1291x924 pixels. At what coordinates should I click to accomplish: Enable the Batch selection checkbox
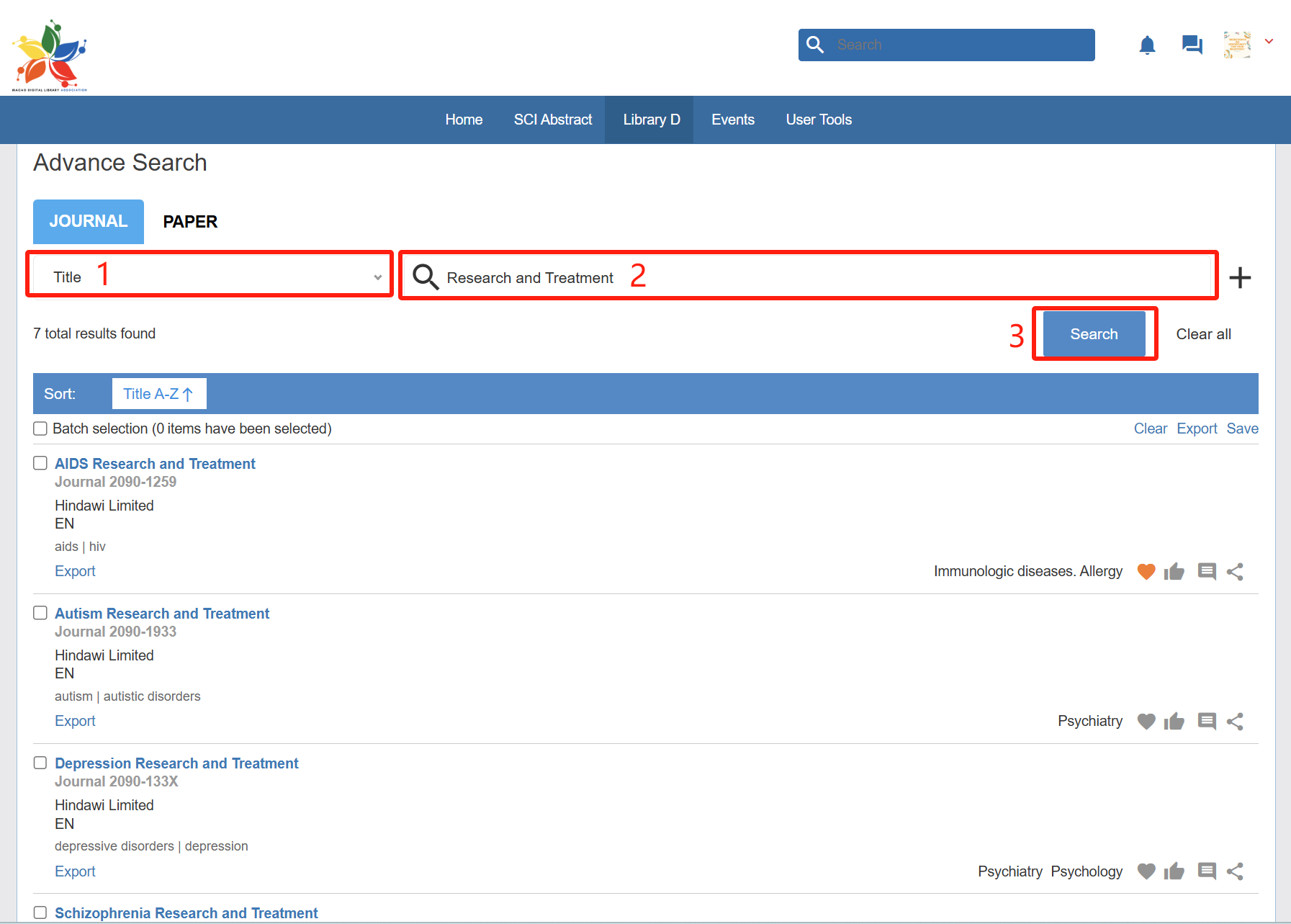[40, 429]
